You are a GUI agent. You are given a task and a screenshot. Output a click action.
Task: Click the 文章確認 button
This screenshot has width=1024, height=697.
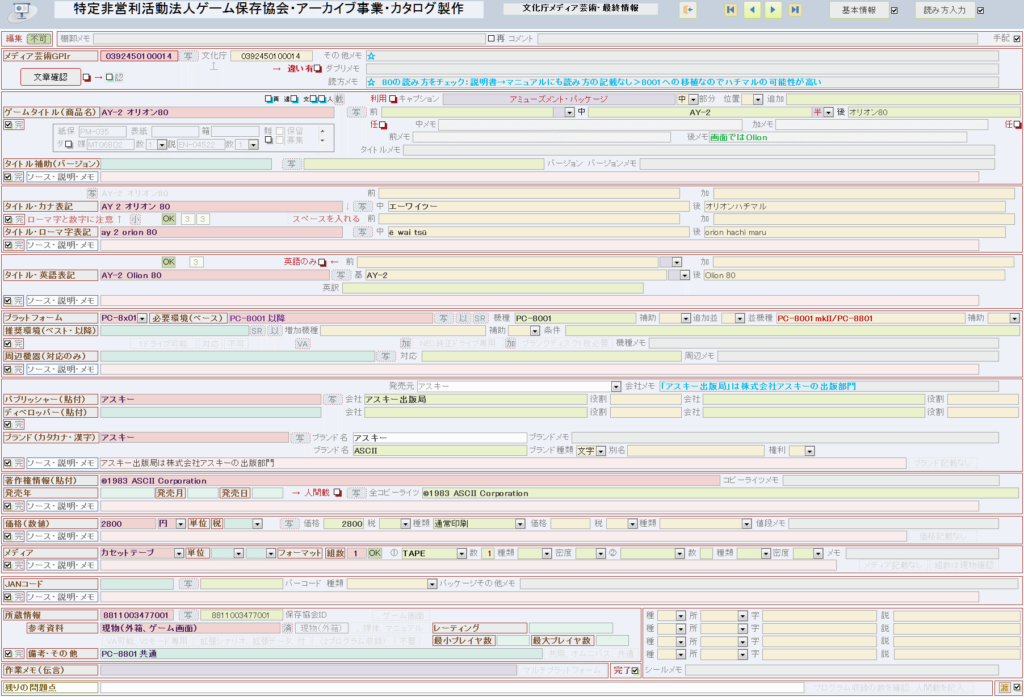50,77
